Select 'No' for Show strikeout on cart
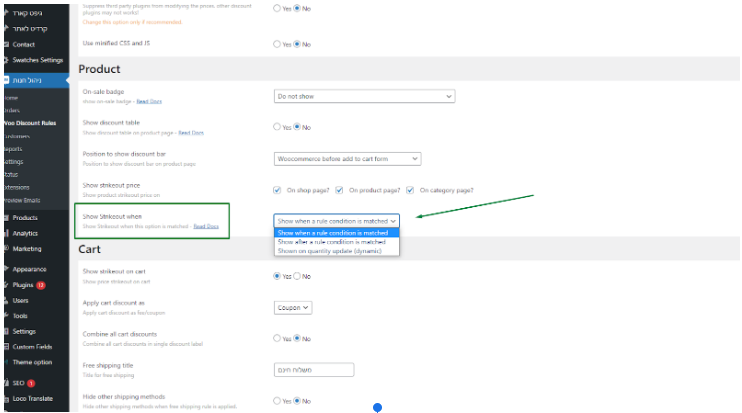 297,276
